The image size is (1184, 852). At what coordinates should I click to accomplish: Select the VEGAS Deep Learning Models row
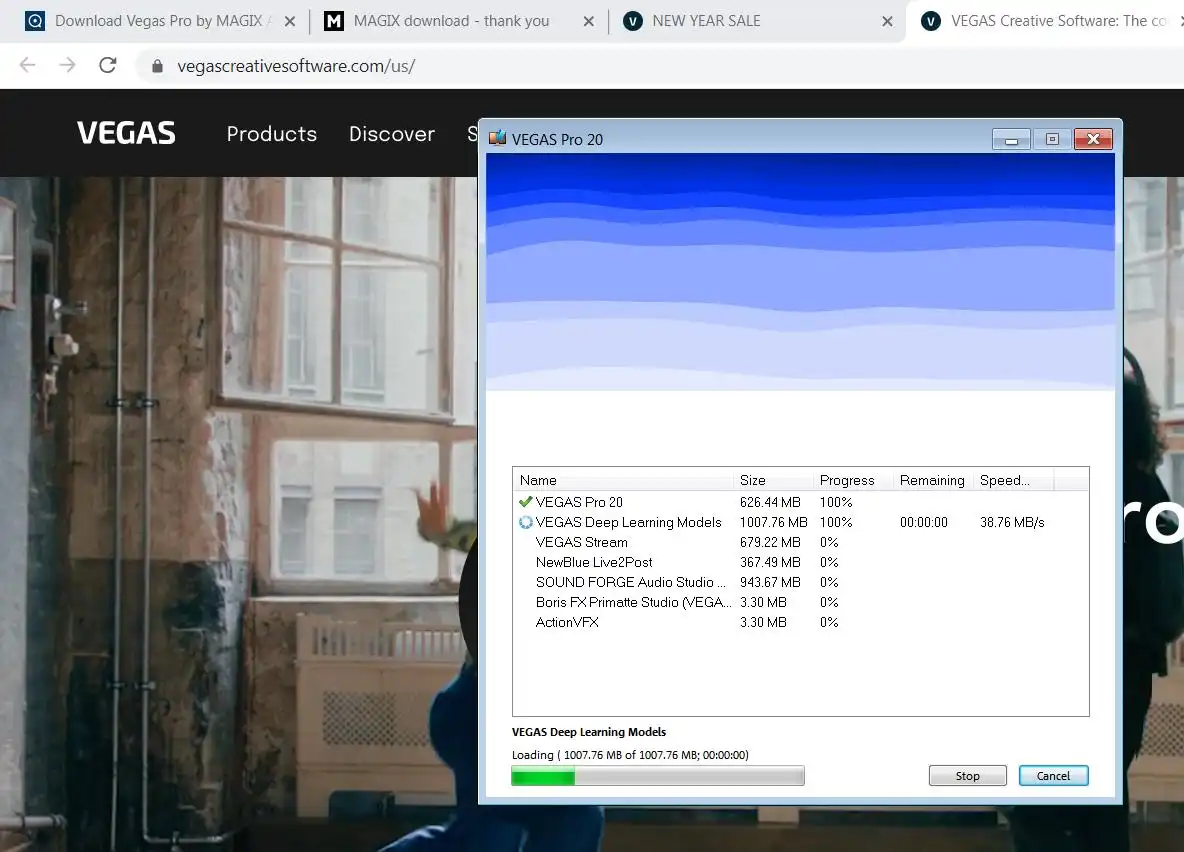[x=800, y=522]
